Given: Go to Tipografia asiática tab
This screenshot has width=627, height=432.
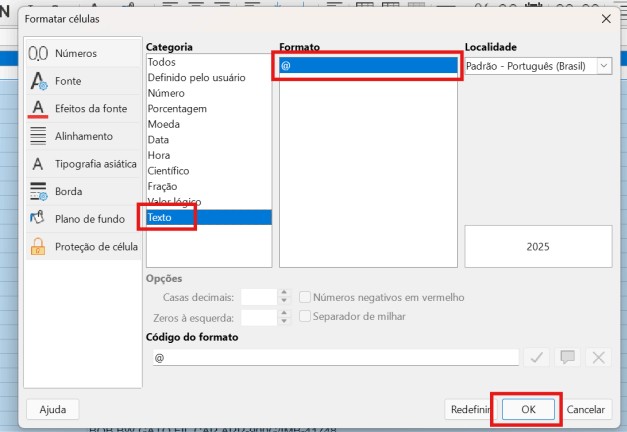Looking at the screenshot, I should [84, 164].
